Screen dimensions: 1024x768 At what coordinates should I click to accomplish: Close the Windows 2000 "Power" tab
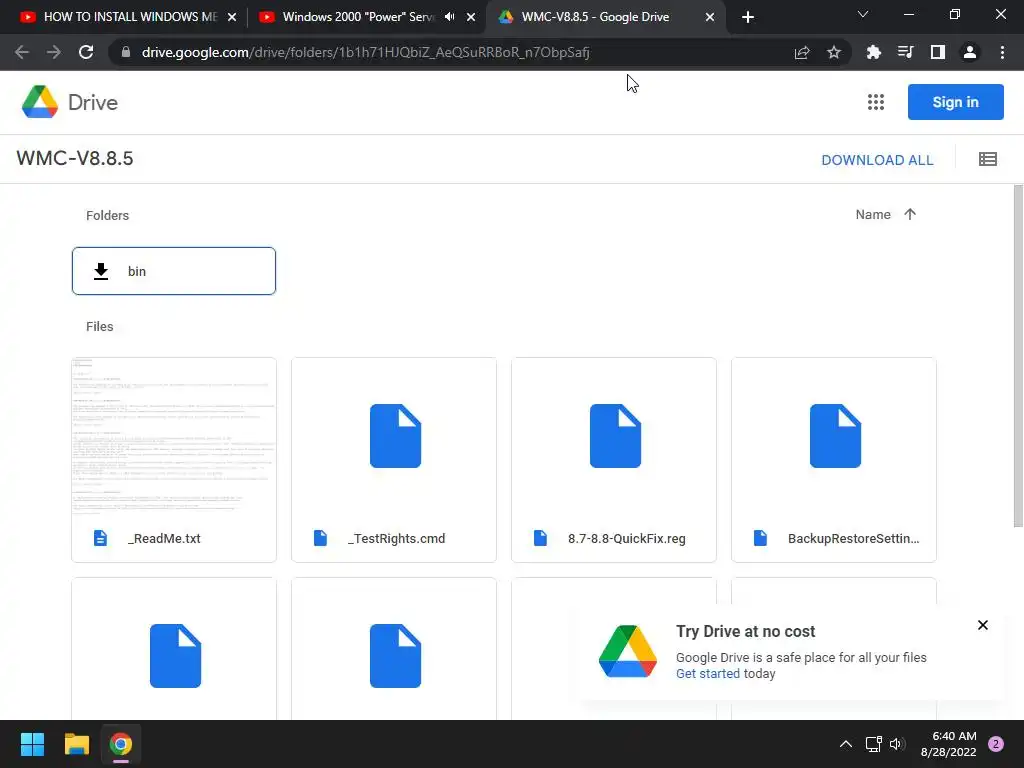[471, 17]
